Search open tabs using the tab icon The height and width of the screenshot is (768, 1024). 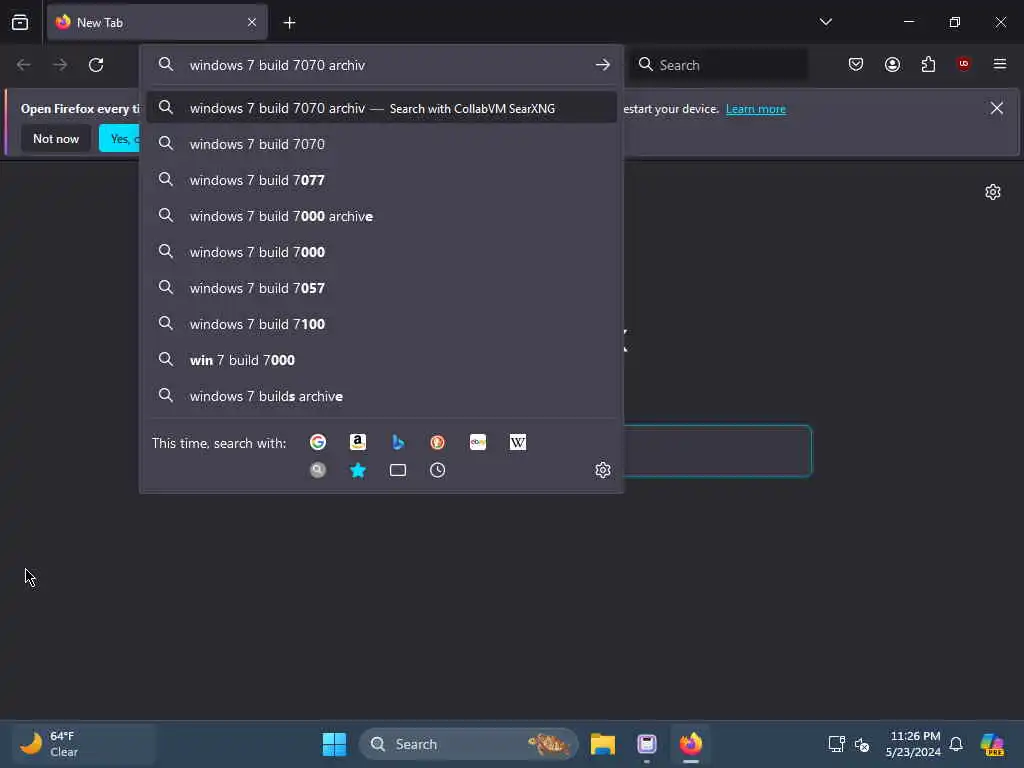[x=398, y=470]
